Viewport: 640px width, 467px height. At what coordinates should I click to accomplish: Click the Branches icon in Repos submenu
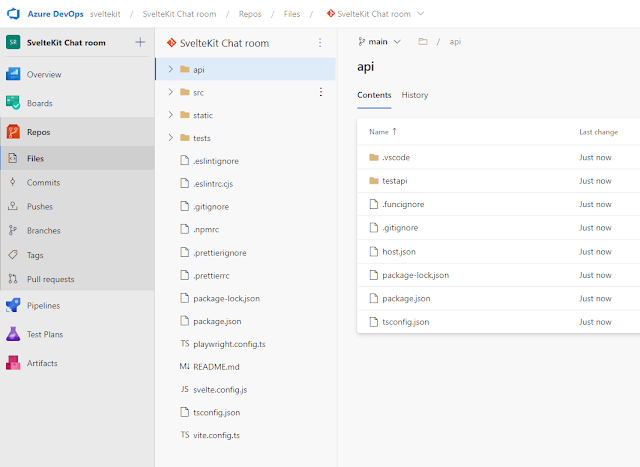pos(13,230)
